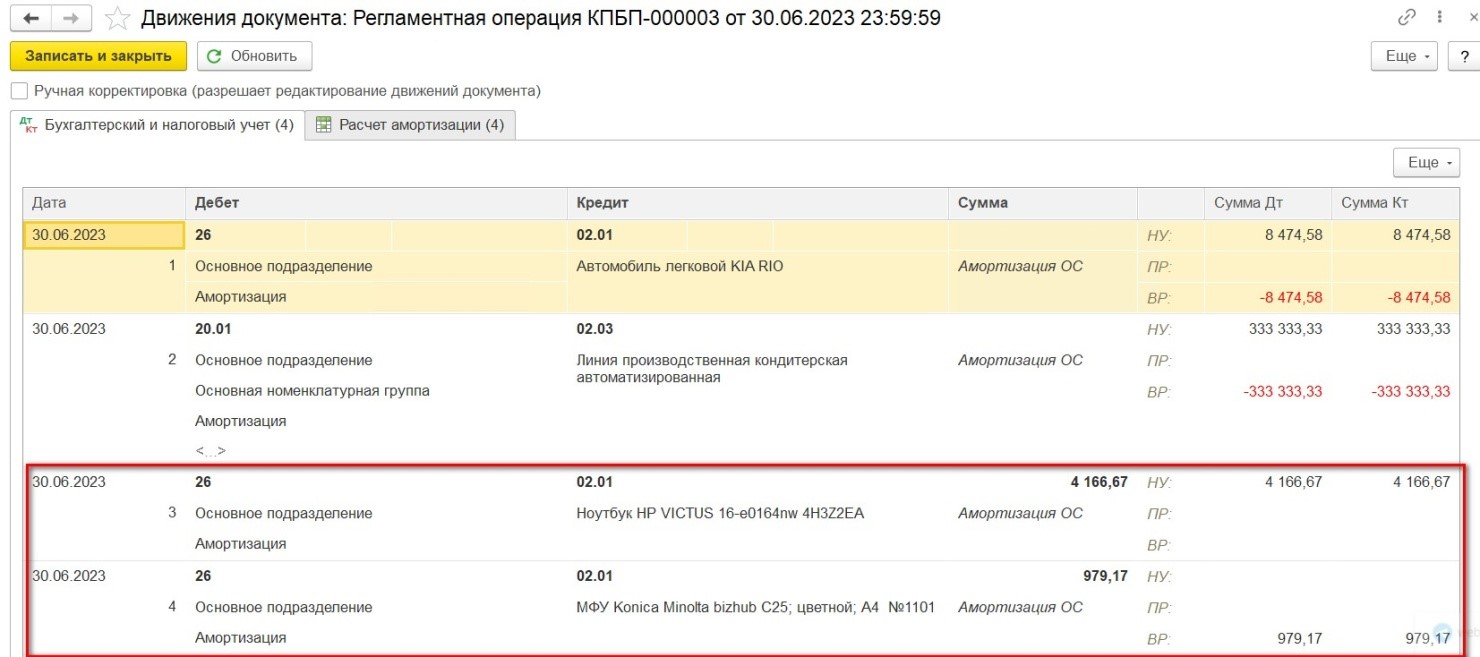Viewport: 1480px width, 657px height.
Task: Expand the <...> truncated analytics in row 2
Action: [210, 451]
